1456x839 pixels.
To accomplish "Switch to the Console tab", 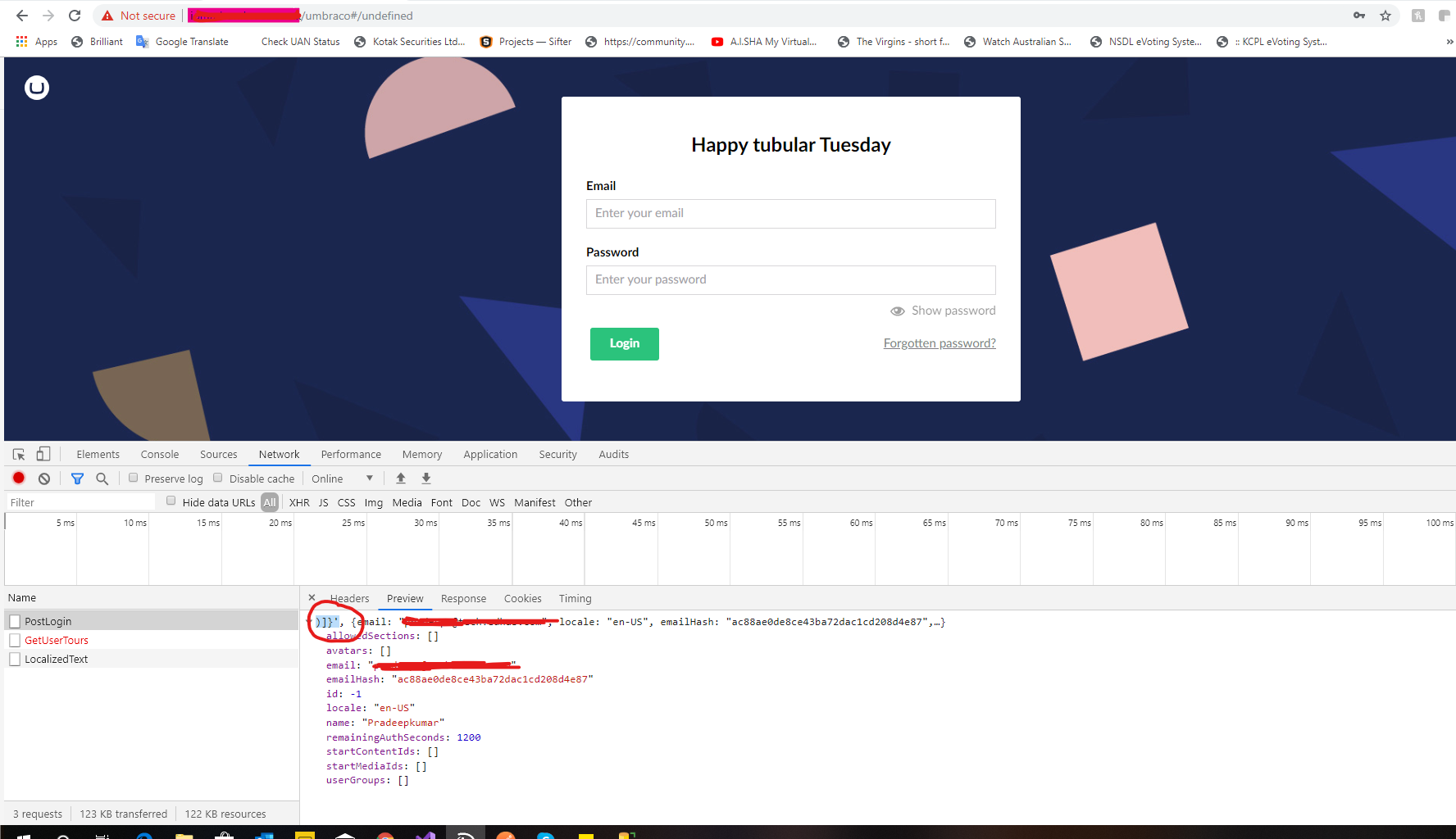I will pos(159,454).
